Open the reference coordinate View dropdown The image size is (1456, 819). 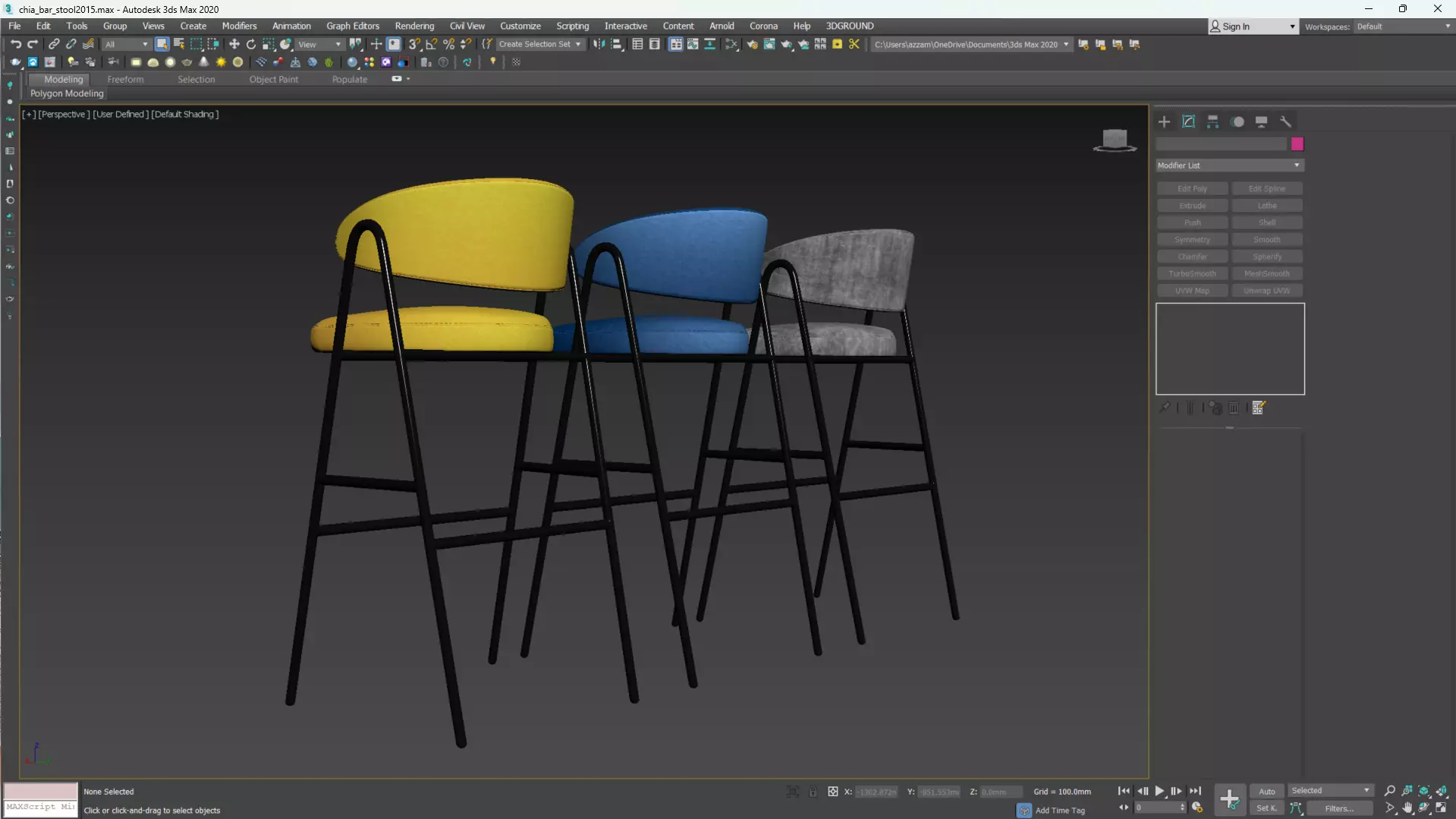point(319,44)
